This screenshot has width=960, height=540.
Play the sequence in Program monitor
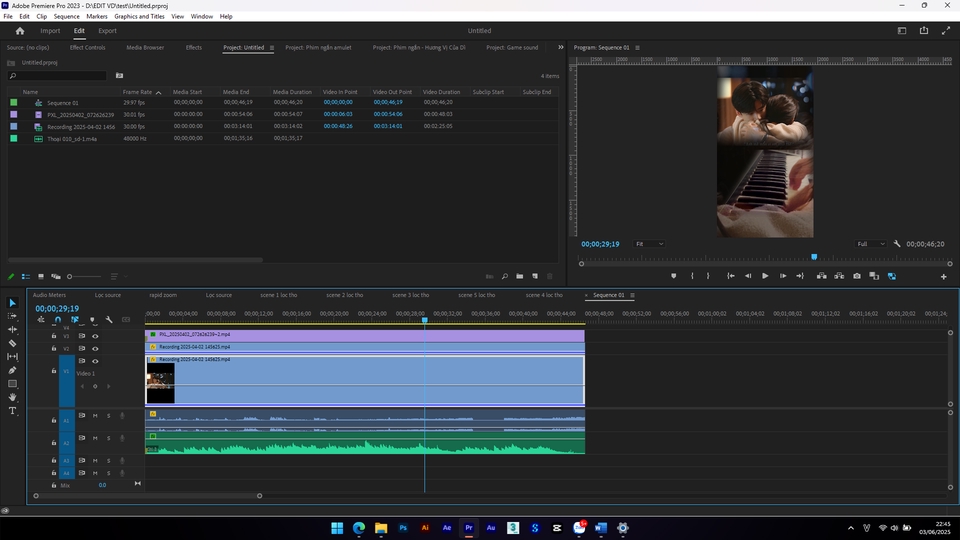[765, 276]
